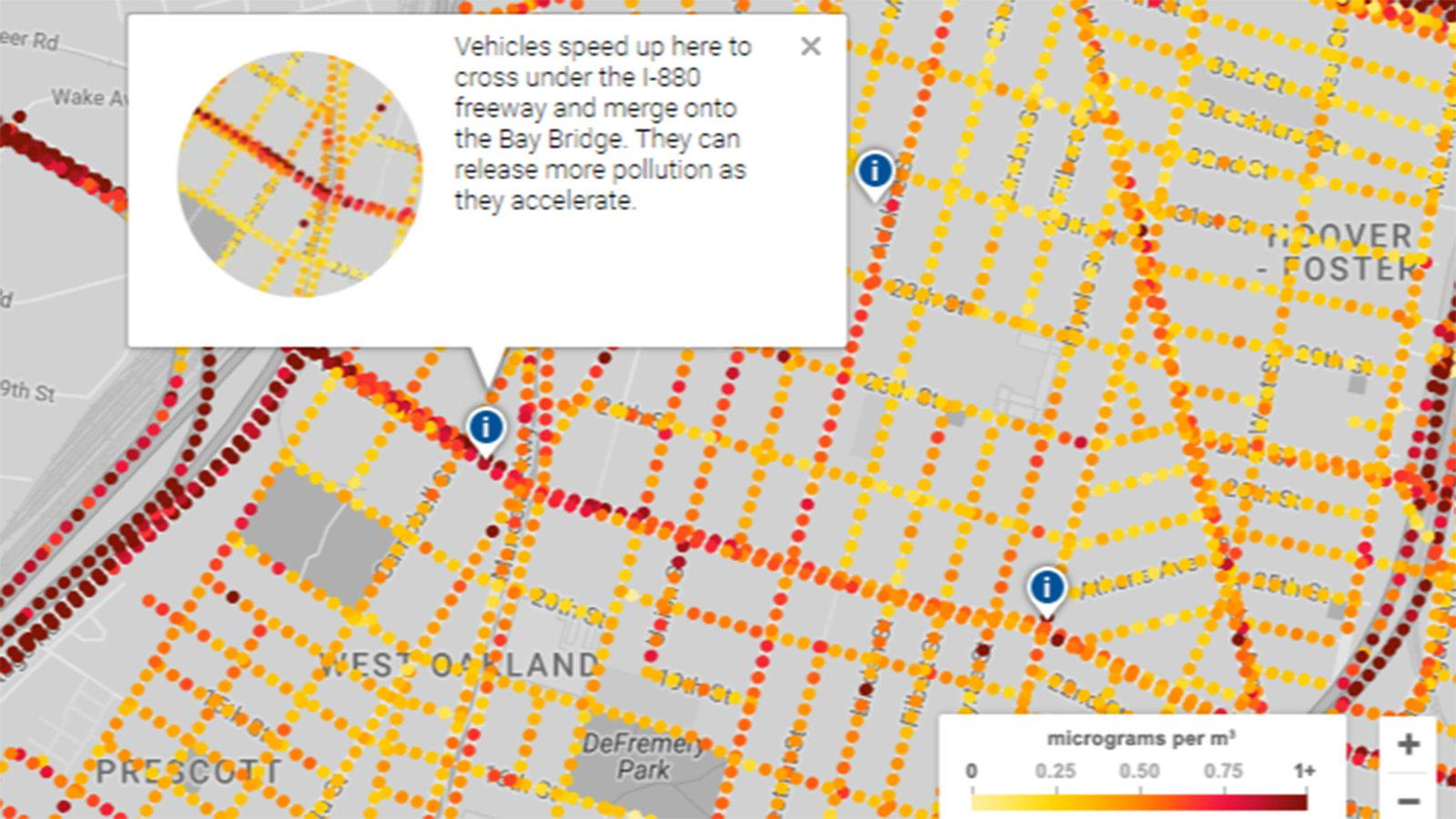Click the DeFremery Park label
This screenshot has height=819, width=1456.
pos(643,756)
